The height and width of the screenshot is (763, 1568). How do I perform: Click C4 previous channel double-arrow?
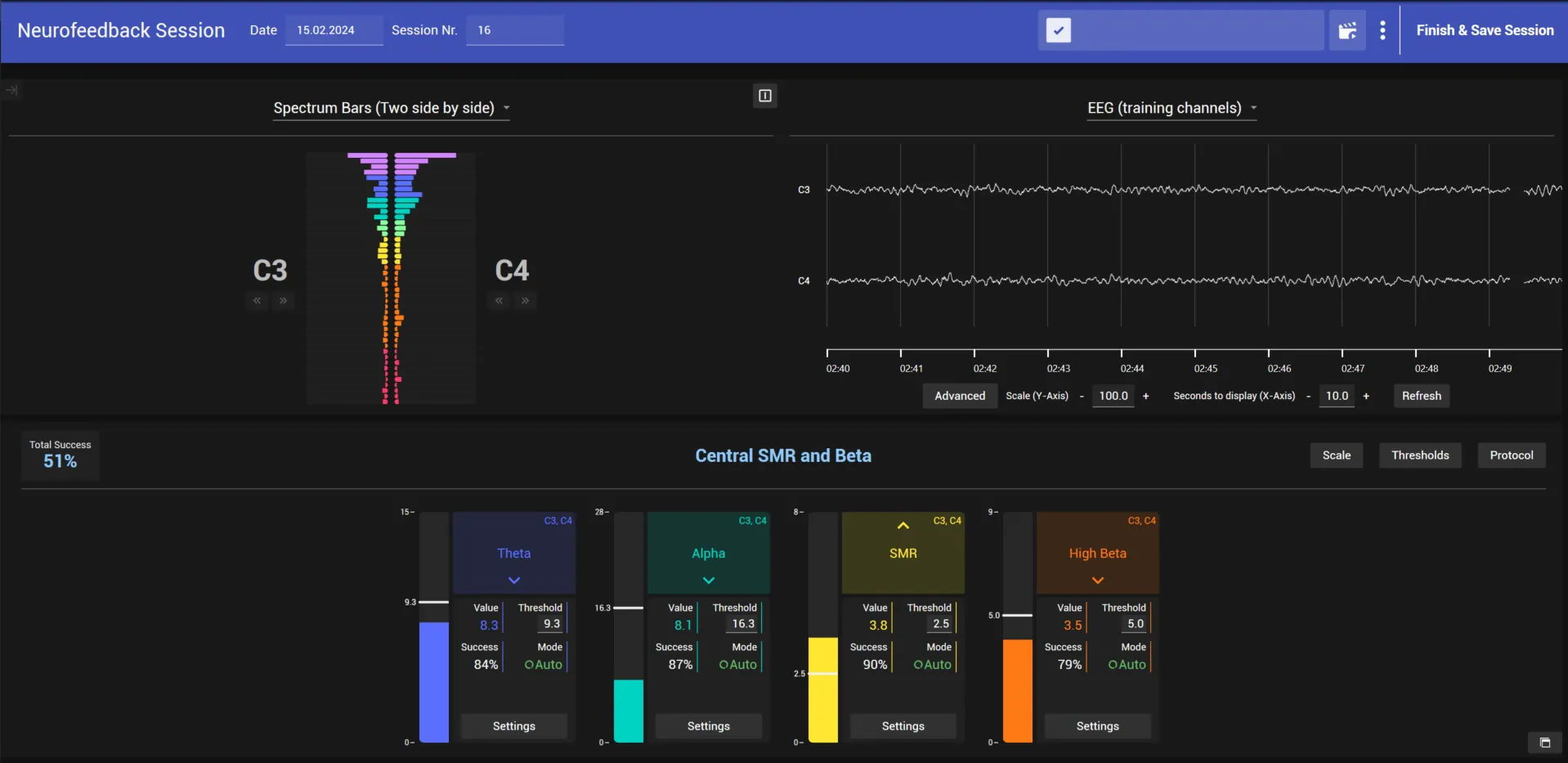click(x=499, y=301)
